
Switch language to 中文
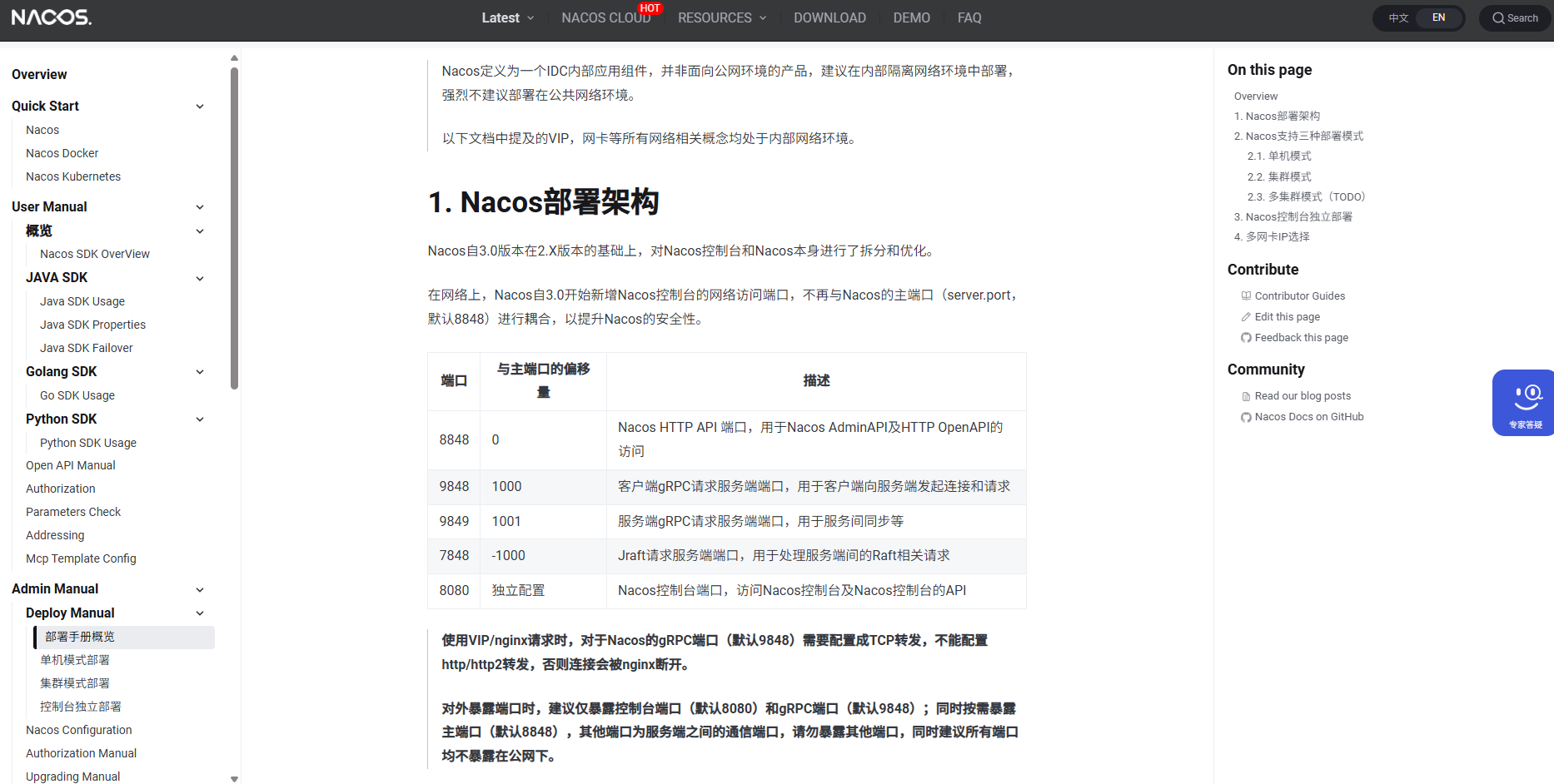pyautogui.click(x=1398, y=17)
